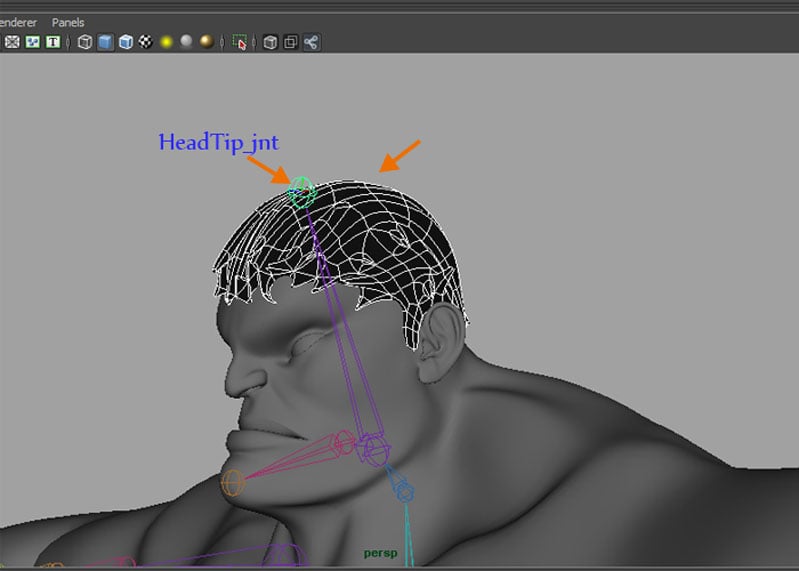Toggle Shadows grey sphere icon
Screen dimensions: 799x571
click(x=187, y=41)
